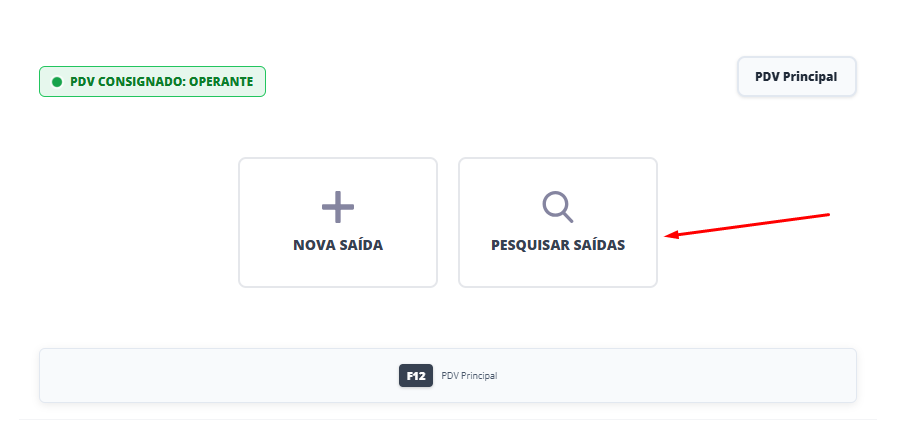The height and width of the screenshot is (441, 897).
Task: Click the PDV Principal button at top right
Action: 796,76
